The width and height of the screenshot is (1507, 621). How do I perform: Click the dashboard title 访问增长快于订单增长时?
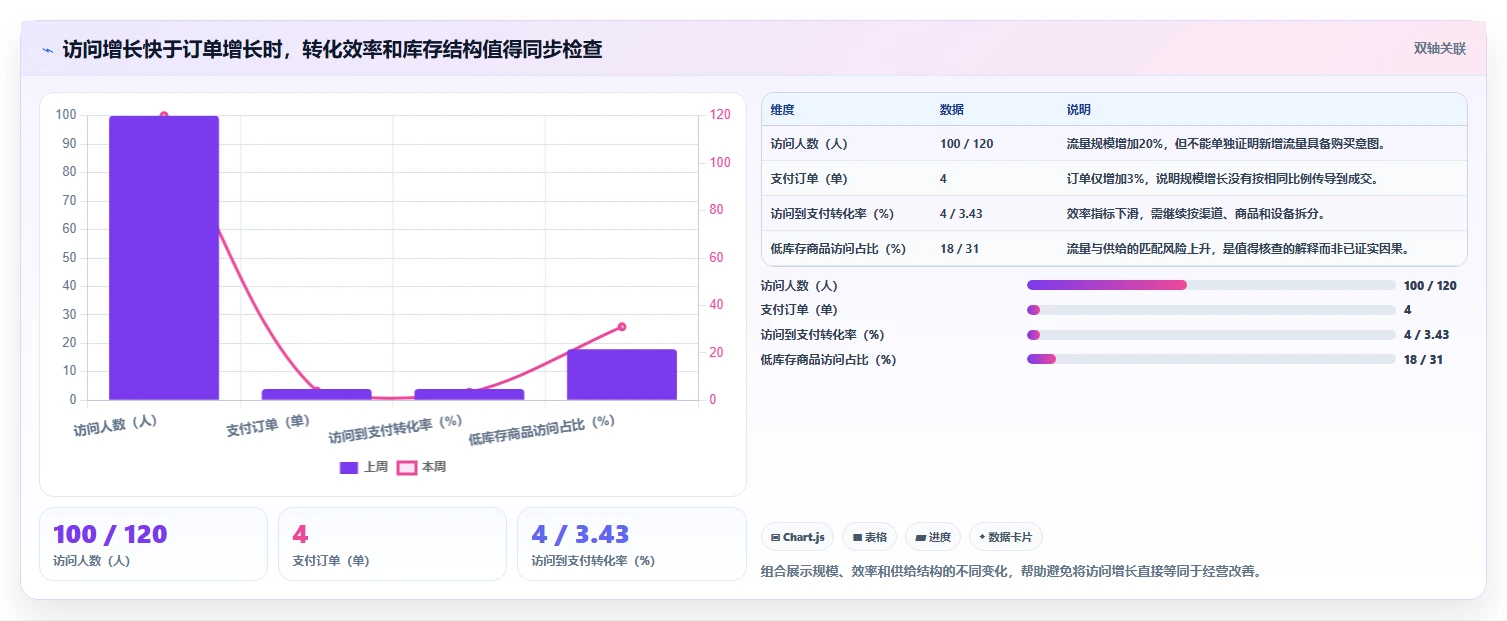[332, 49]
